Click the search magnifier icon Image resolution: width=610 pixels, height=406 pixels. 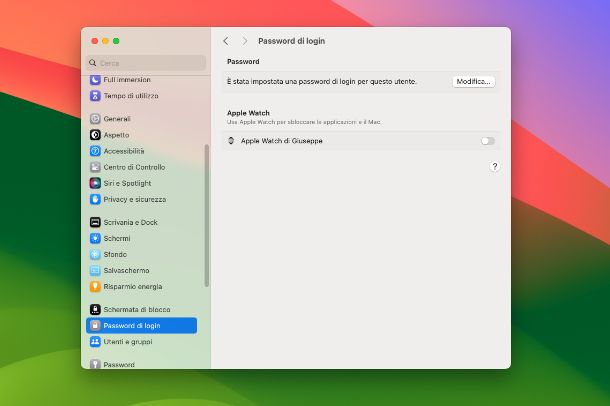[93, 63]
